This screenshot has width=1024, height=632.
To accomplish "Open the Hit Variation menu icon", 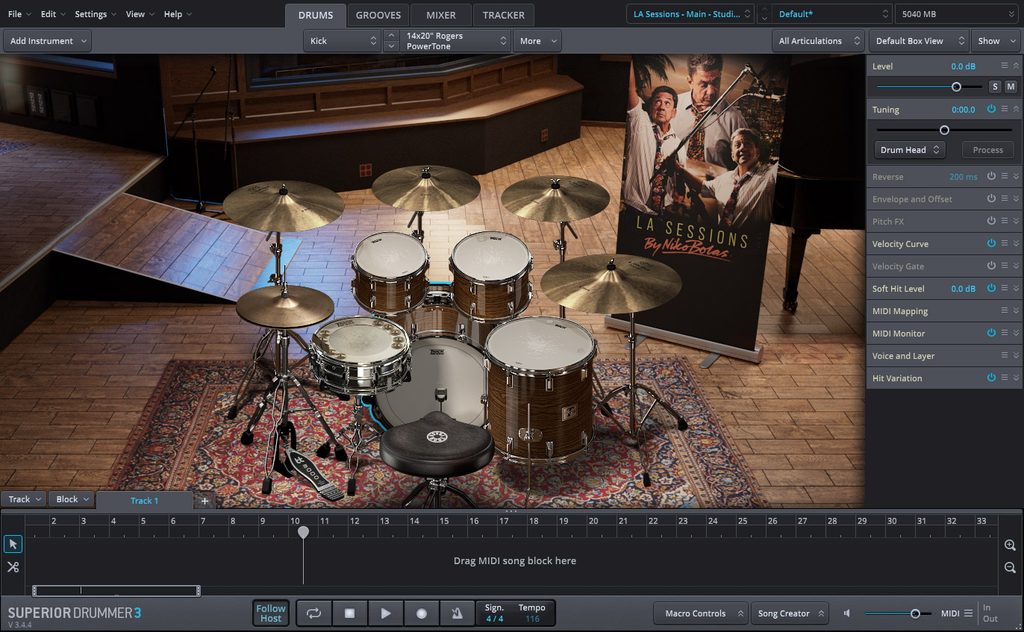I will [1004, 377].
